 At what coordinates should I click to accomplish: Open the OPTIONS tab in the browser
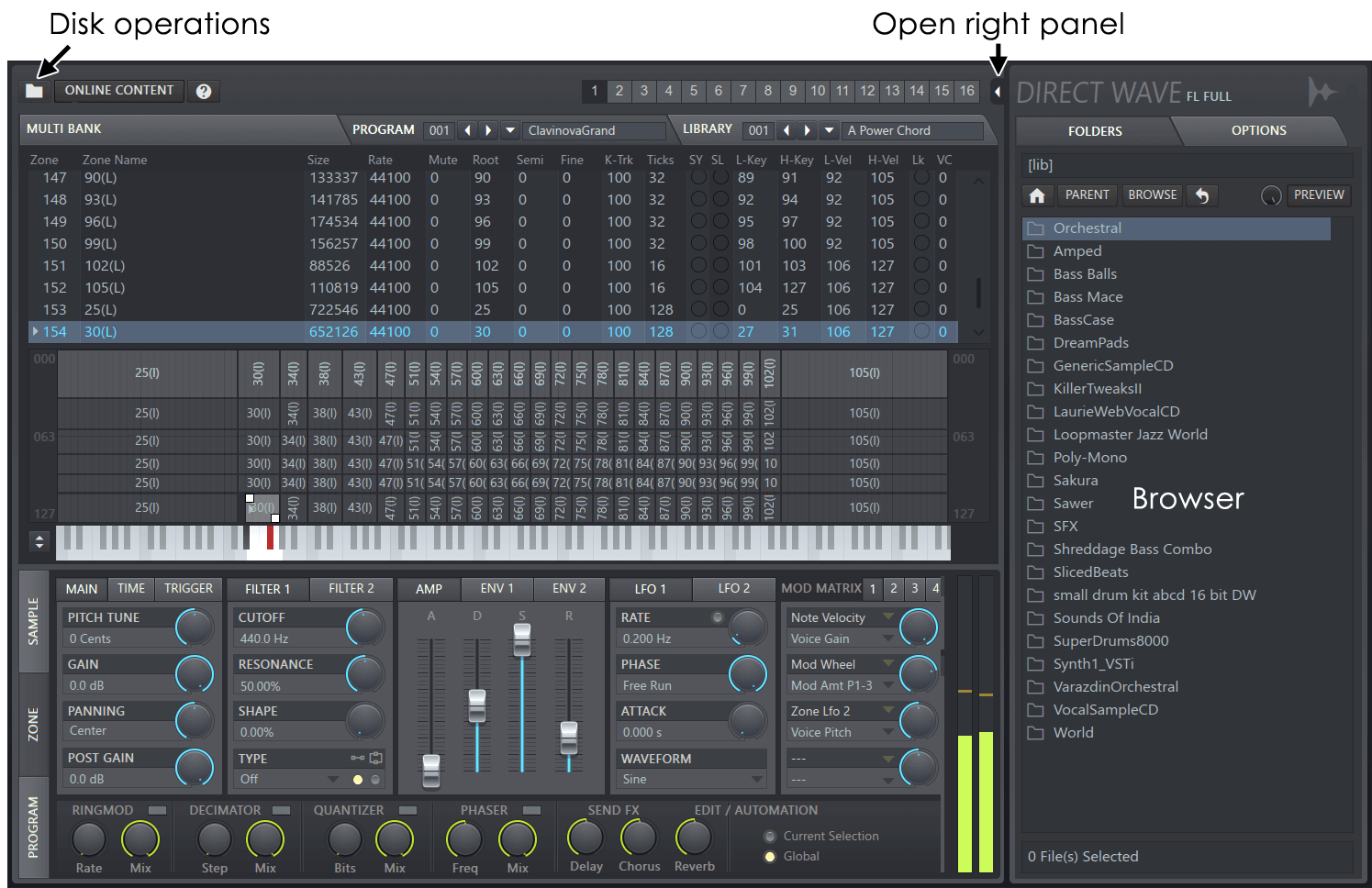coord(1259,130)
